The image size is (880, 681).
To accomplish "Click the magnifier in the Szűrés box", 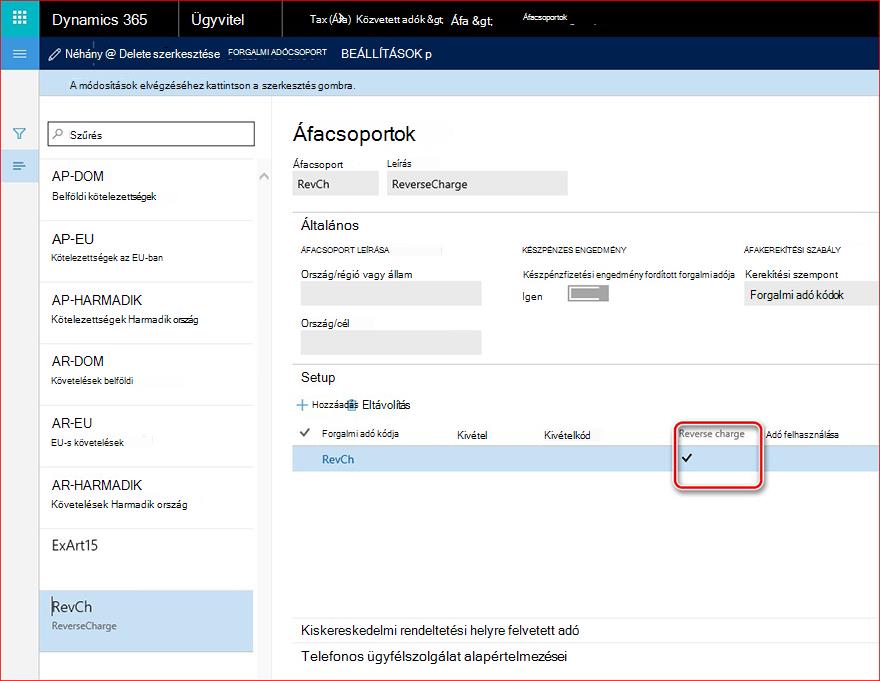I will coord(58,134).
